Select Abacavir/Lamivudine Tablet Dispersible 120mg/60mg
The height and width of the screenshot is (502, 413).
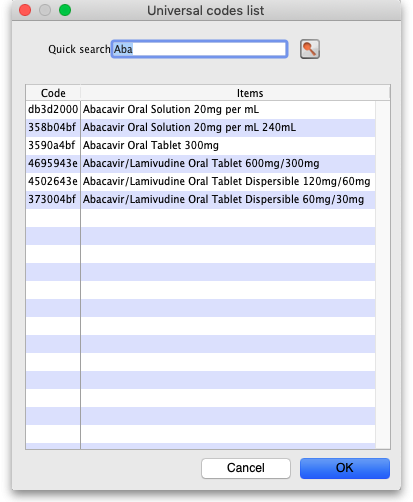201,181
